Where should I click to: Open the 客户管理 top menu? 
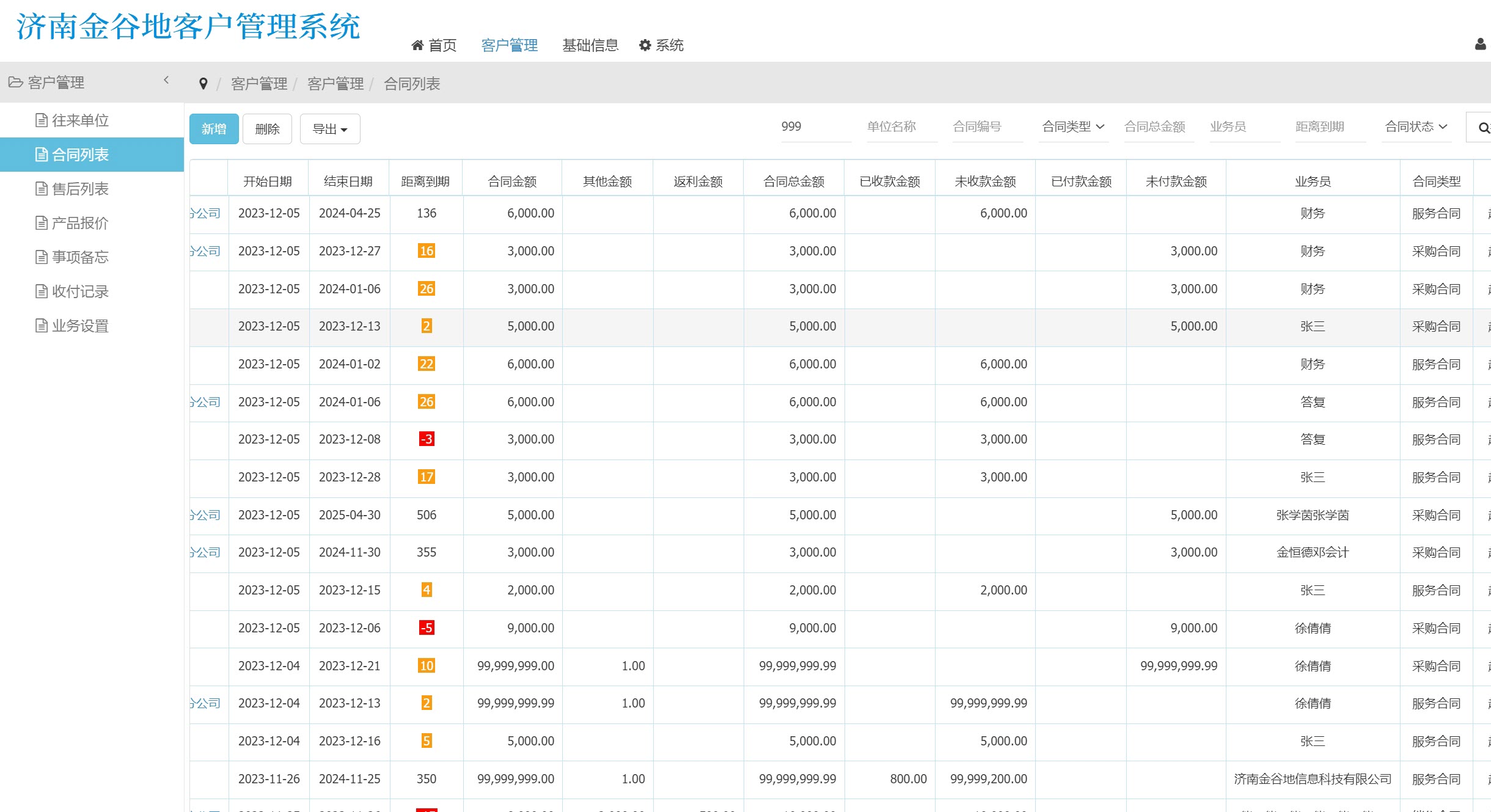point(510,45)
